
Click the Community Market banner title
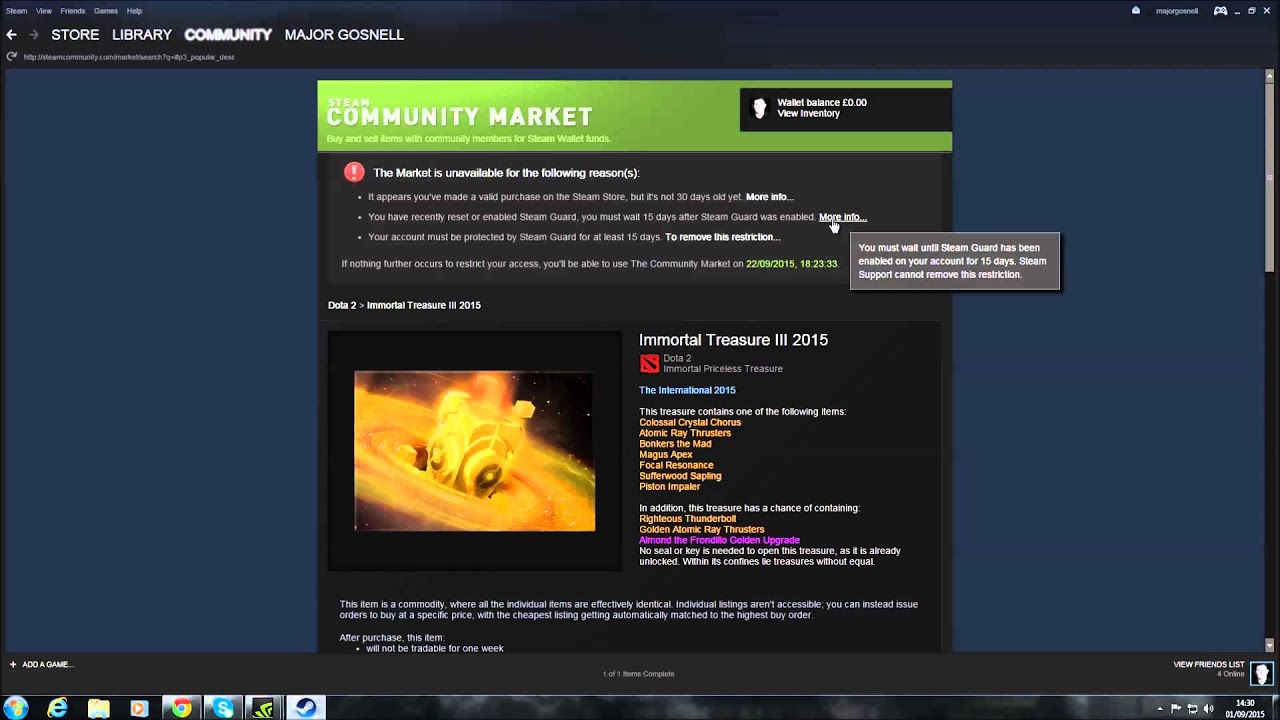(460, 115)
